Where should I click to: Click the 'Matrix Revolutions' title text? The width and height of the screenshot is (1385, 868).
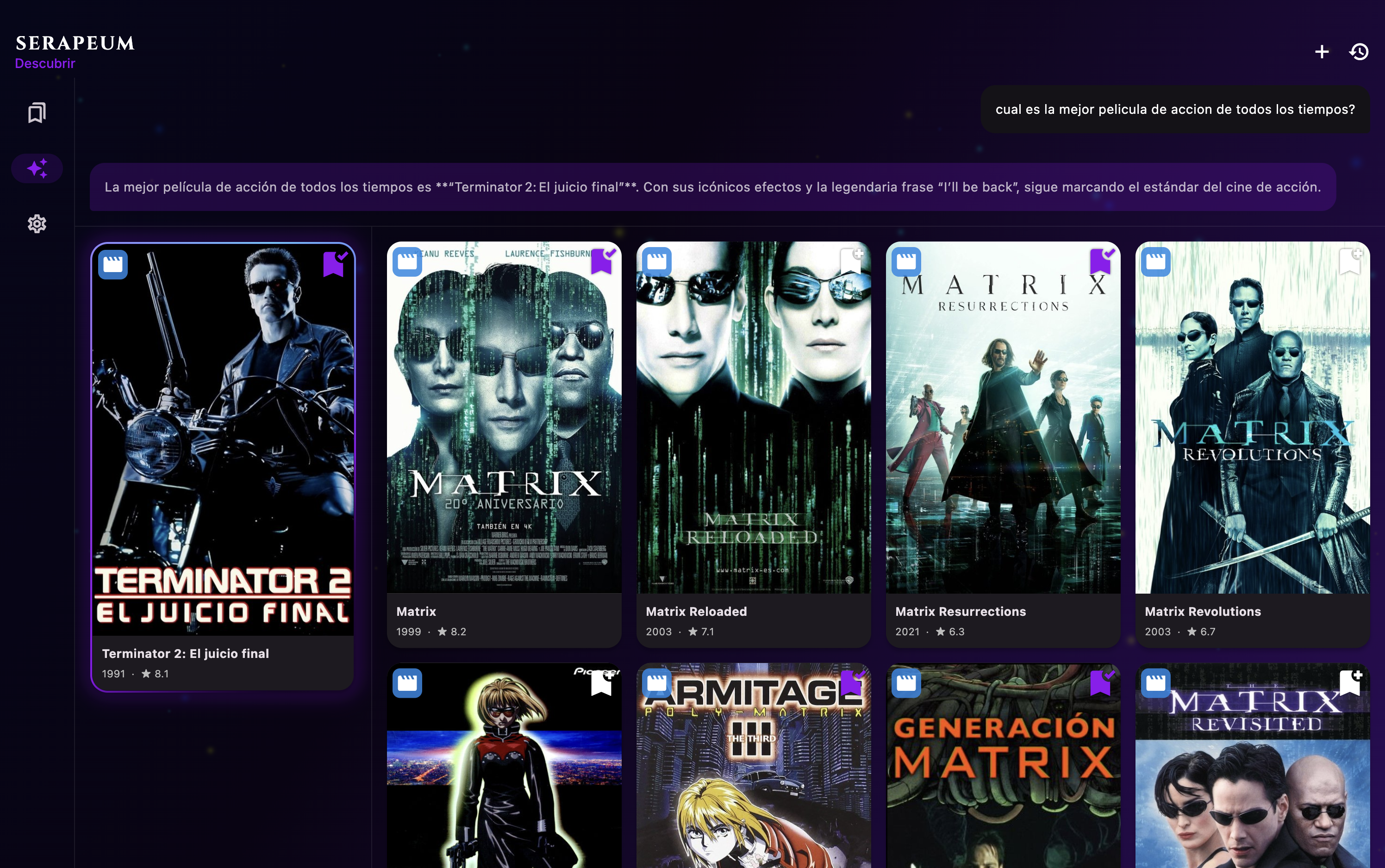coord(1203,611)
